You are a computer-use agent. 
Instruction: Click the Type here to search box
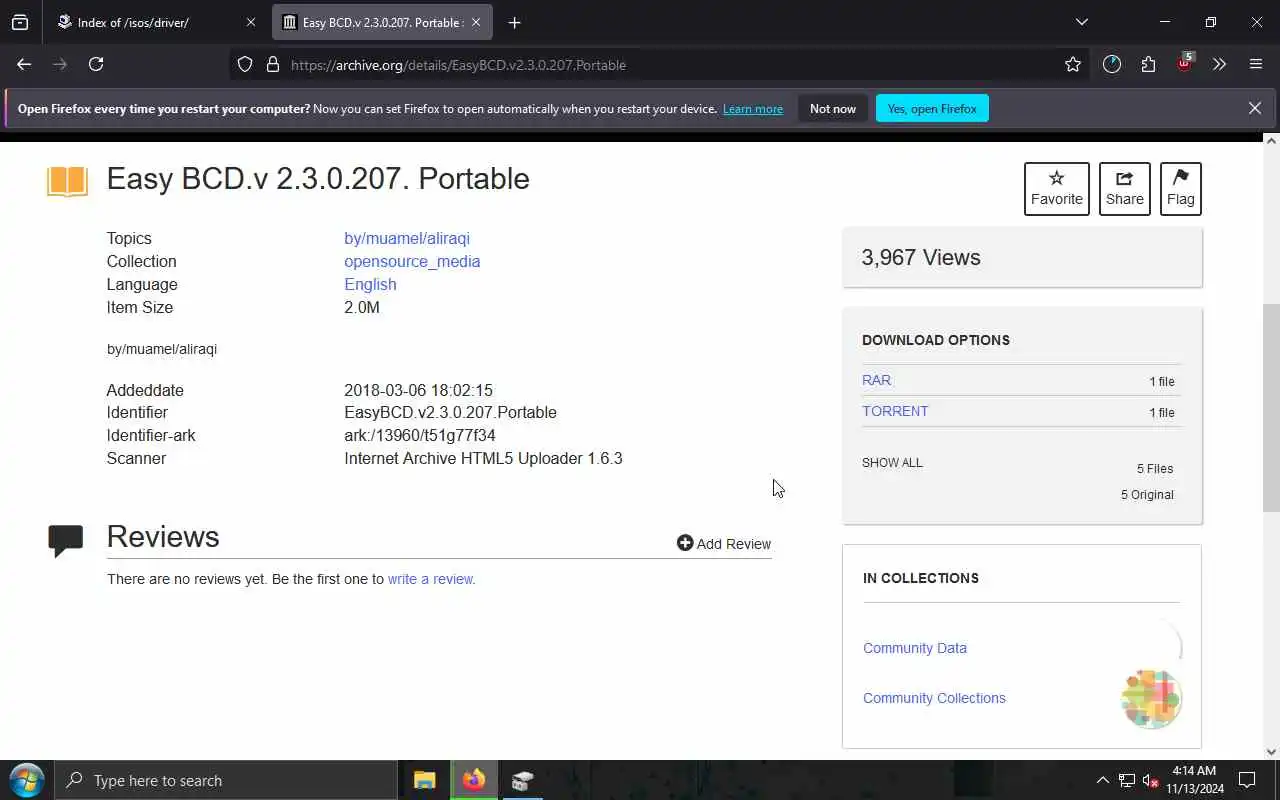click(x=225, y=780)
